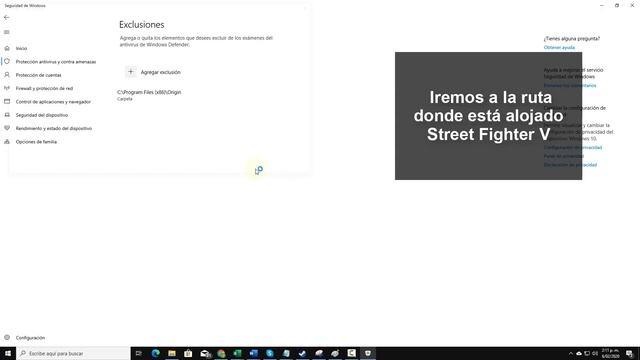
Task: Select the person icon for account protection
Action: [7, 75]
